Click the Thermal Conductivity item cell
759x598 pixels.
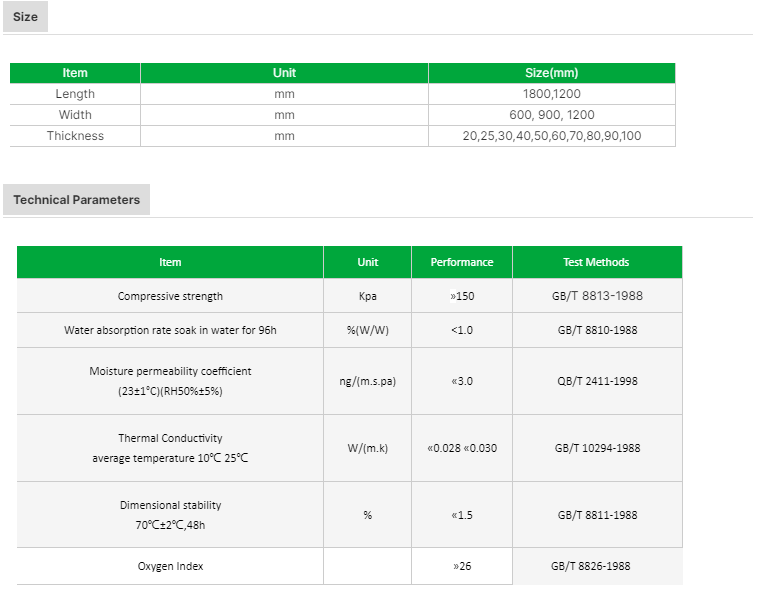coord(170,448)
